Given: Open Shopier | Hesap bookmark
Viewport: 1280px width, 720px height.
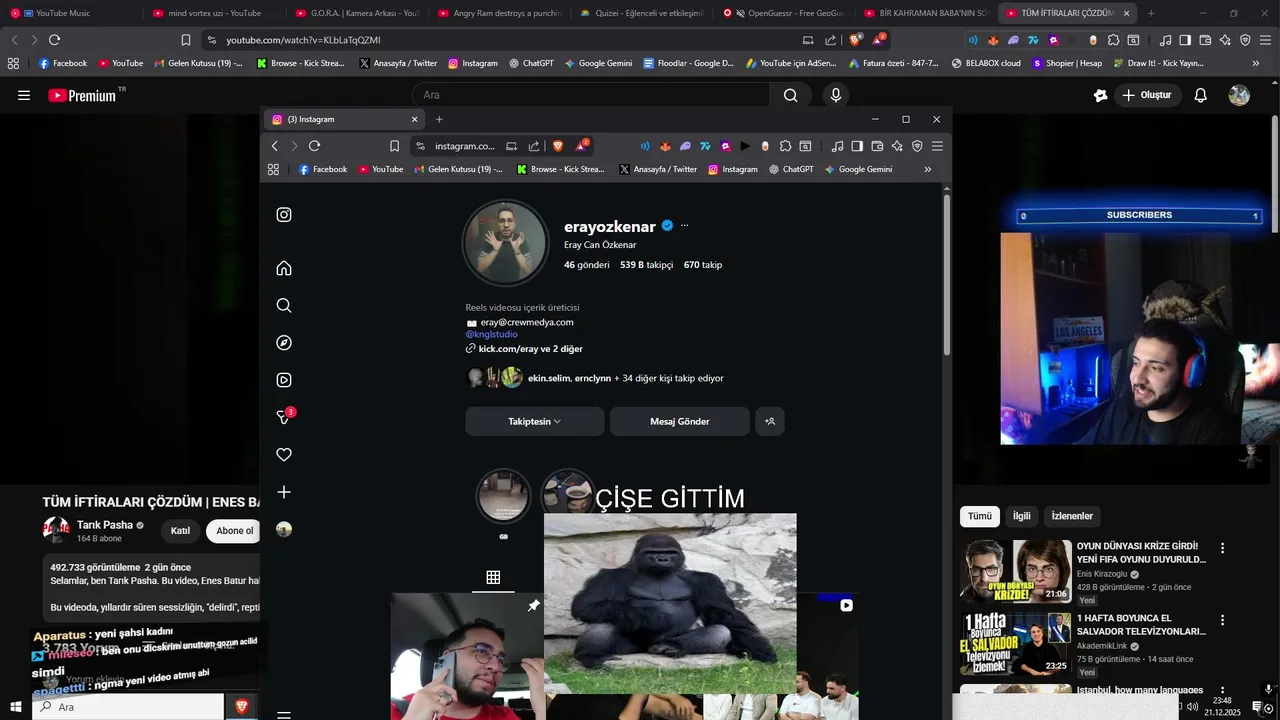Looking at the screenshot, I should click(x=1067, y=63).
